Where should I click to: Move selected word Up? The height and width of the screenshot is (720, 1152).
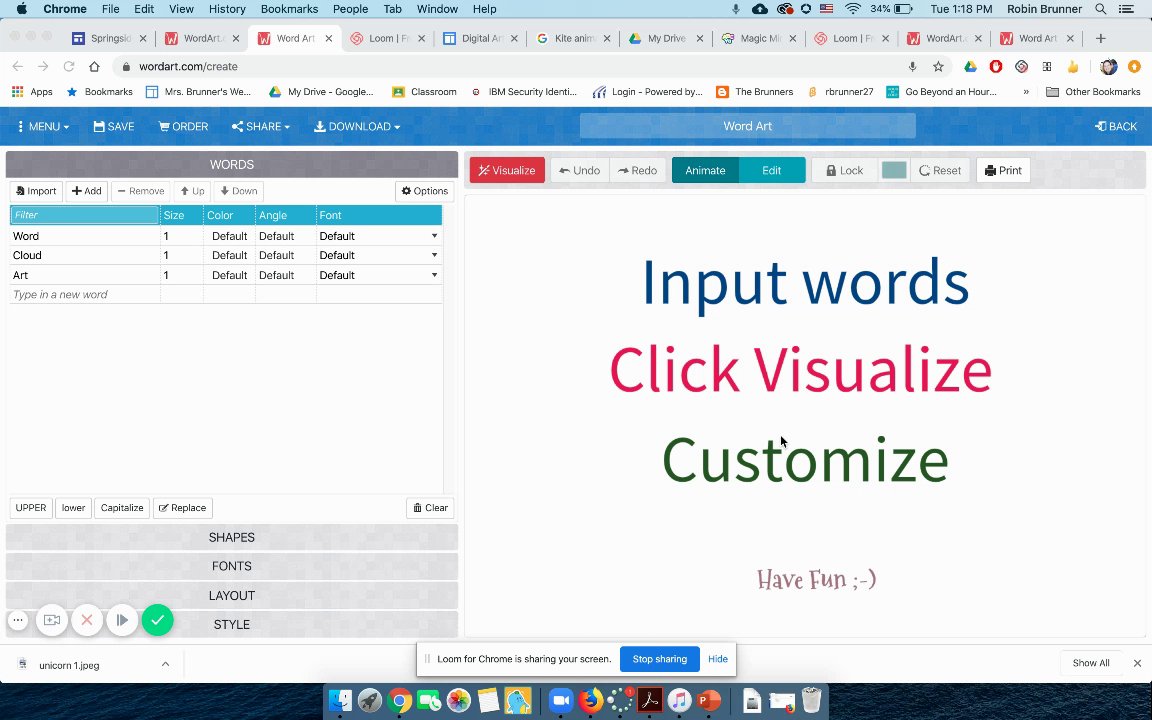(x=192, y=191)
